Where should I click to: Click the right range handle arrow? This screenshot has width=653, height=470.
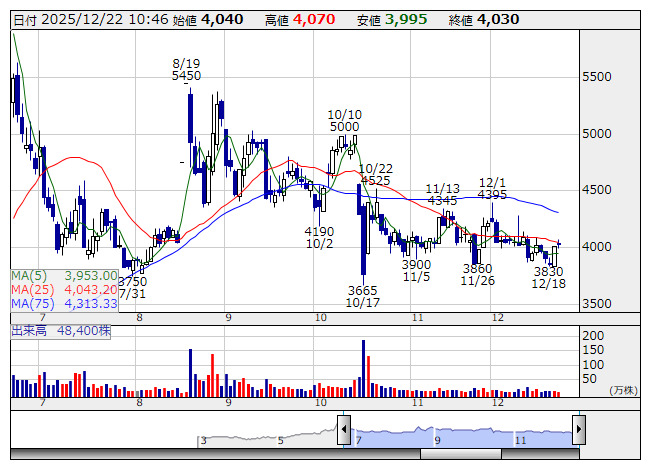pyautogui.click(x=579, y=429)
